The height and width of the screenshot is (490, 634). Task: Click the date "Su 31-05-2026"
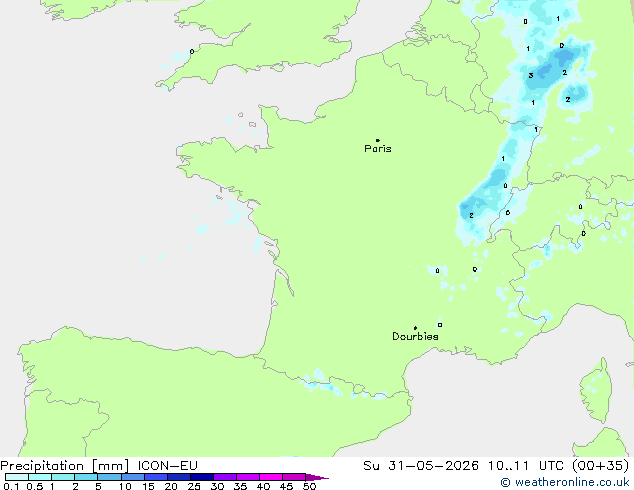coord(421,466)
